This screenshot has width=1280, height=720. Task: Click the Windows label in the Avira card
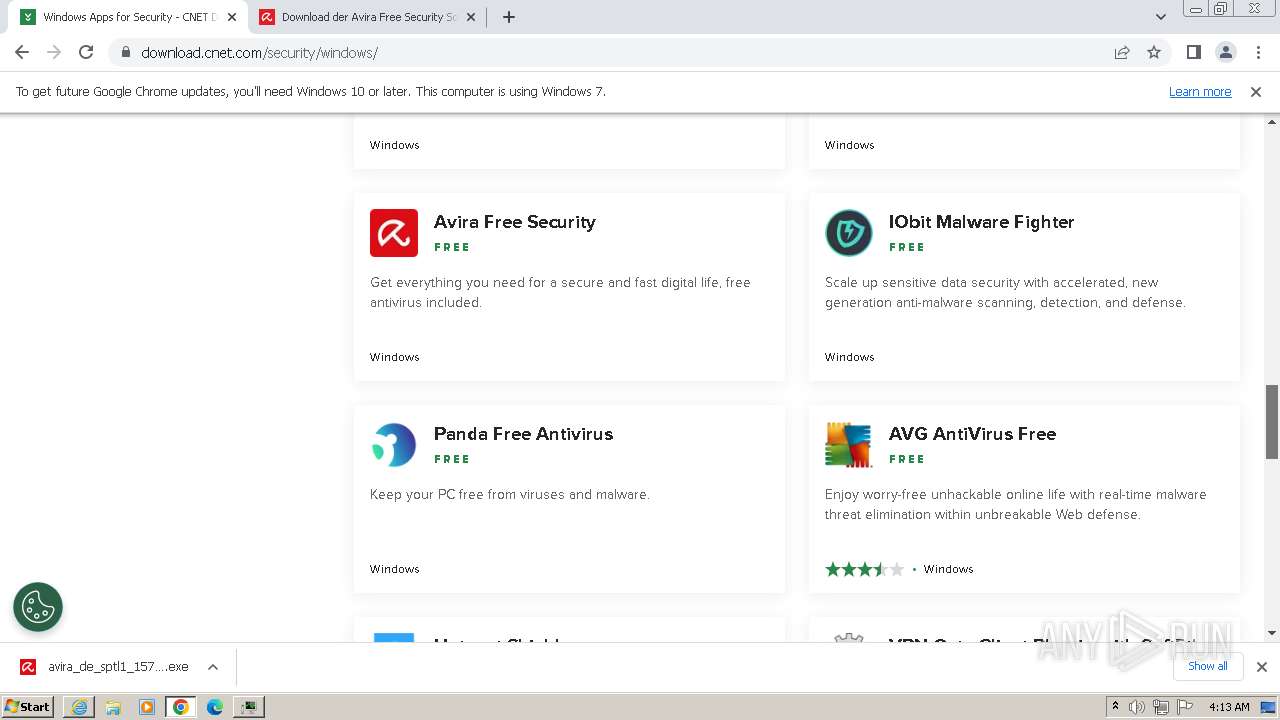(x=395, y=357)
